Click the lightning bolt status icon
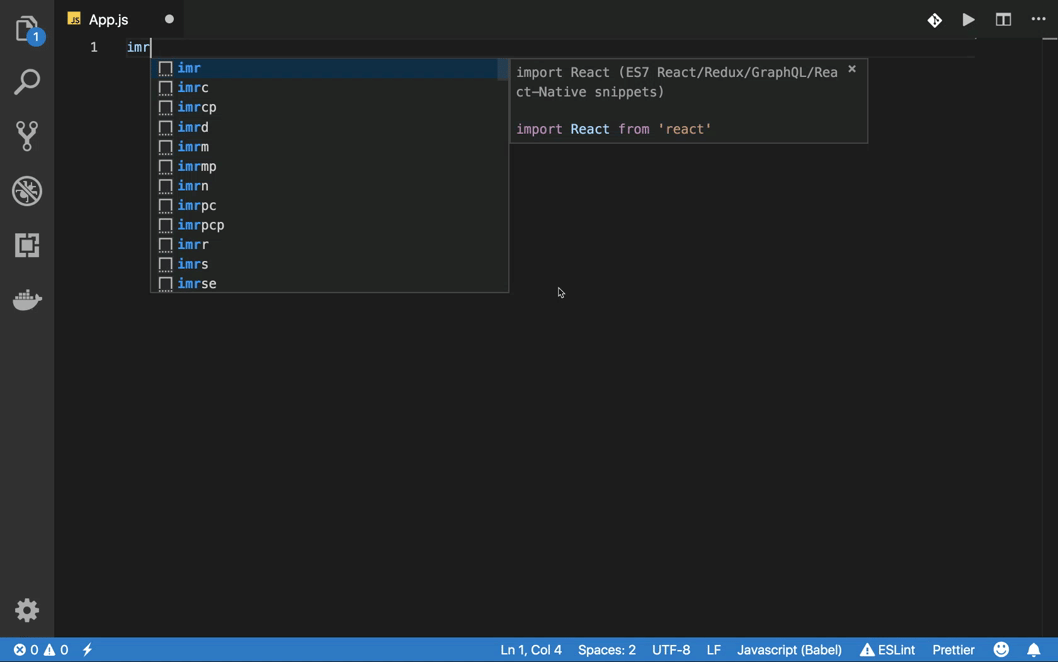The image size is (1058, 662). 88,650
